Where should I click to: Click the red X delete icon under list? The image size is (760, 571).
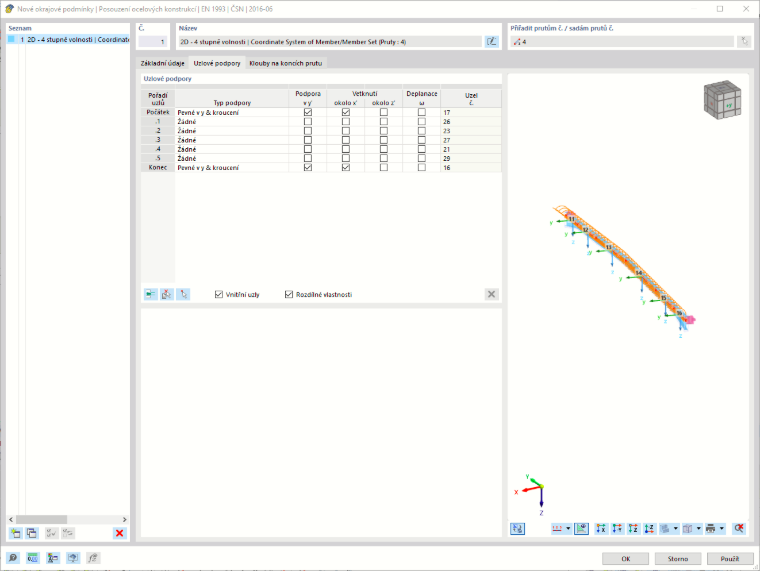pos(119,533)
